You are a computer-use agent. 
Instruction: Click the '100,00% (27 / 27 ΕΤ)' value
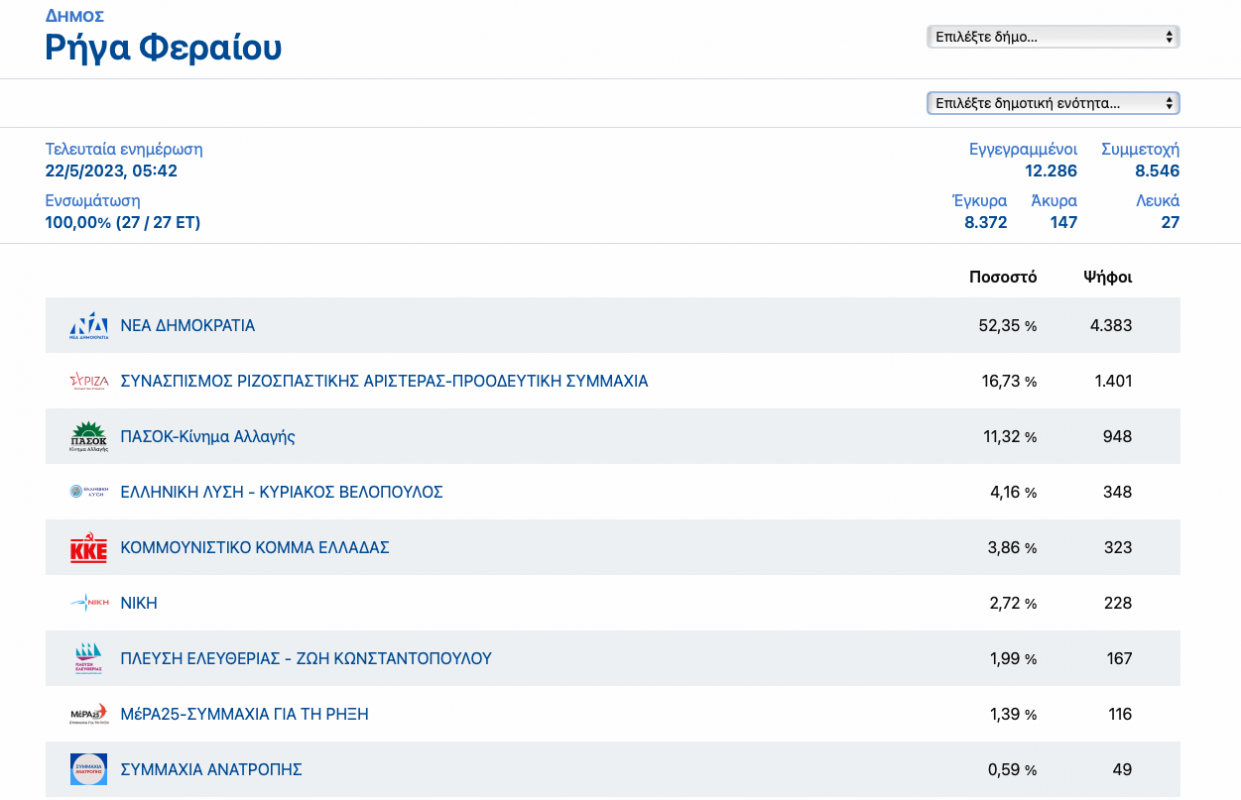pos(123,222)
